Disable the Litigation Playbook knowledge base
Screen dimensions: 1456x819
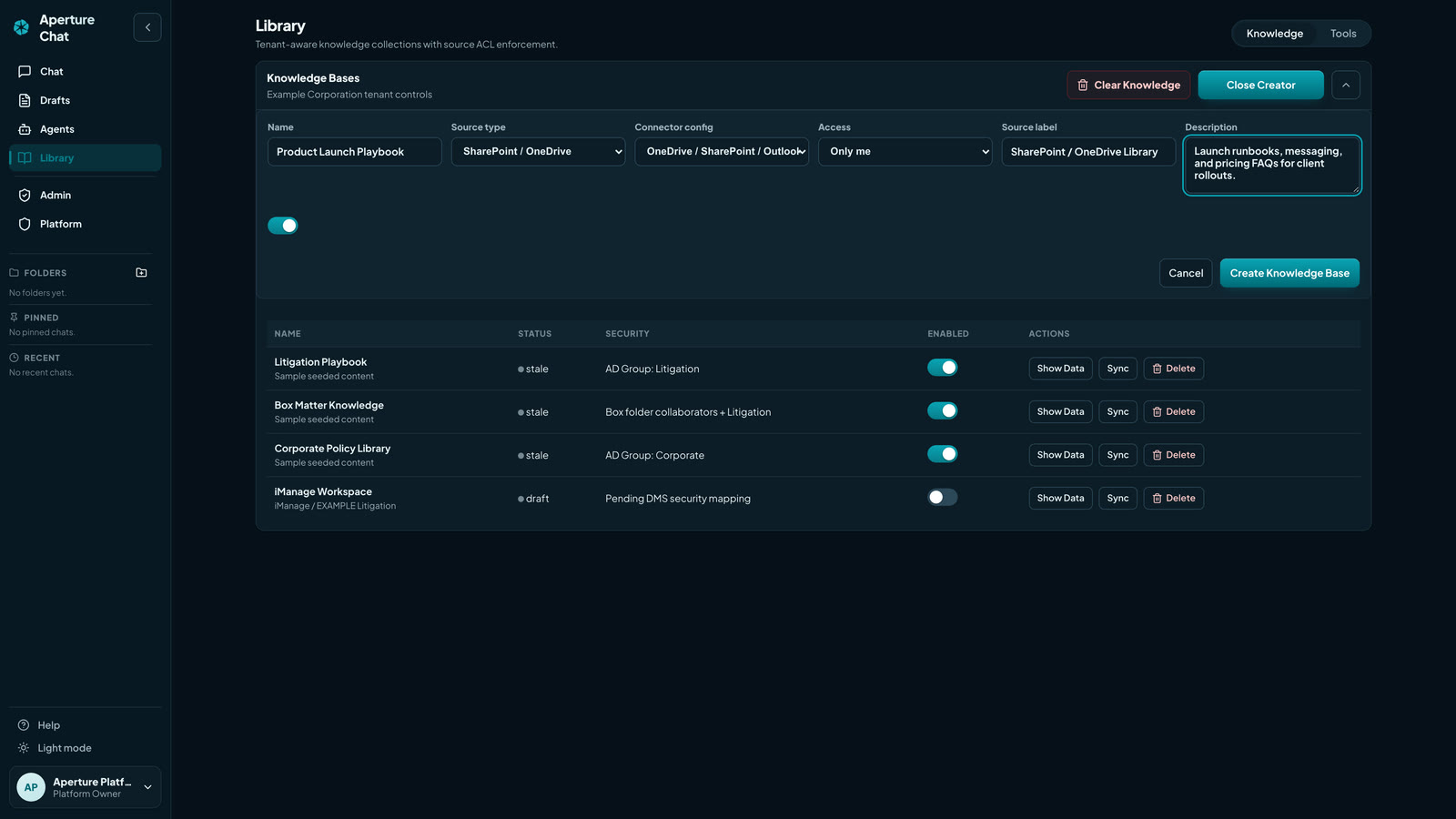click(943, 368)
